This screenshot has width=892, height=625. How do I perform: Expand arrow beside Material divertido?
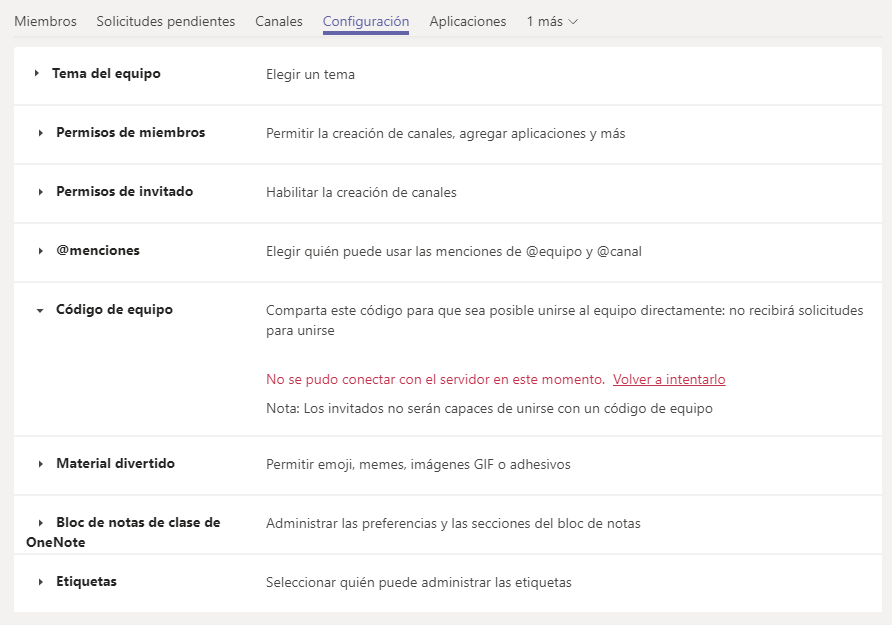point(40,464)
